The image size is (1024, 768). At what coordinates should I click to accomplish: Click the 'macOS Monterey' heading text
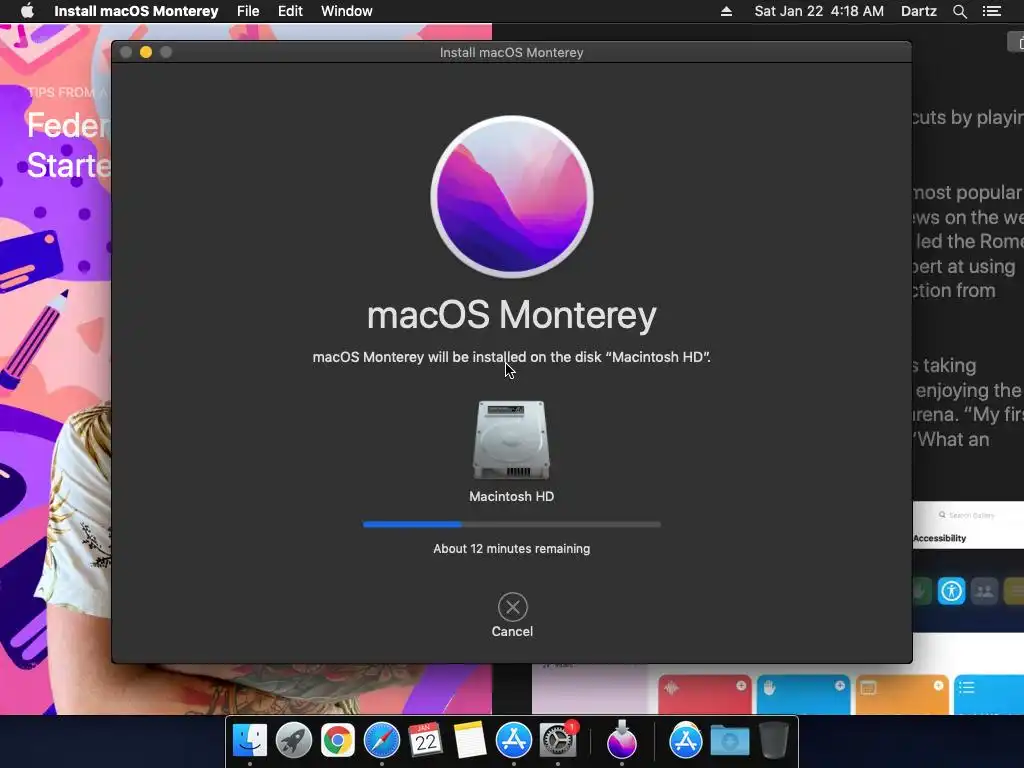click(511, 315)
